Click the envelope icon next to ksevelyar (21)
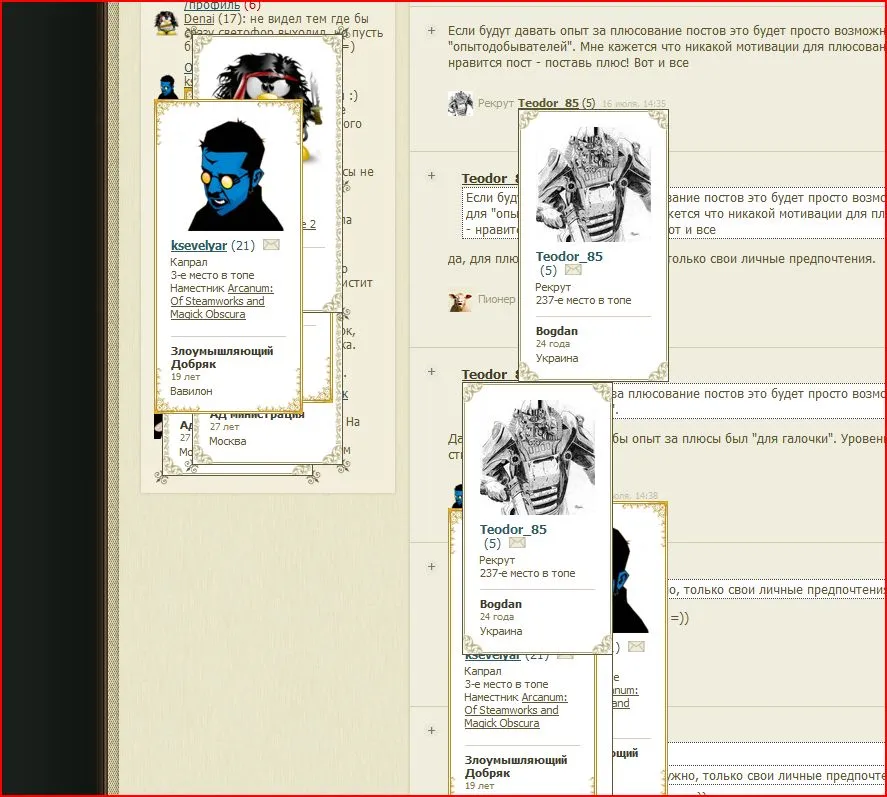Image resolution: width=887 pixels, height=797 pixels. point(271,245)
